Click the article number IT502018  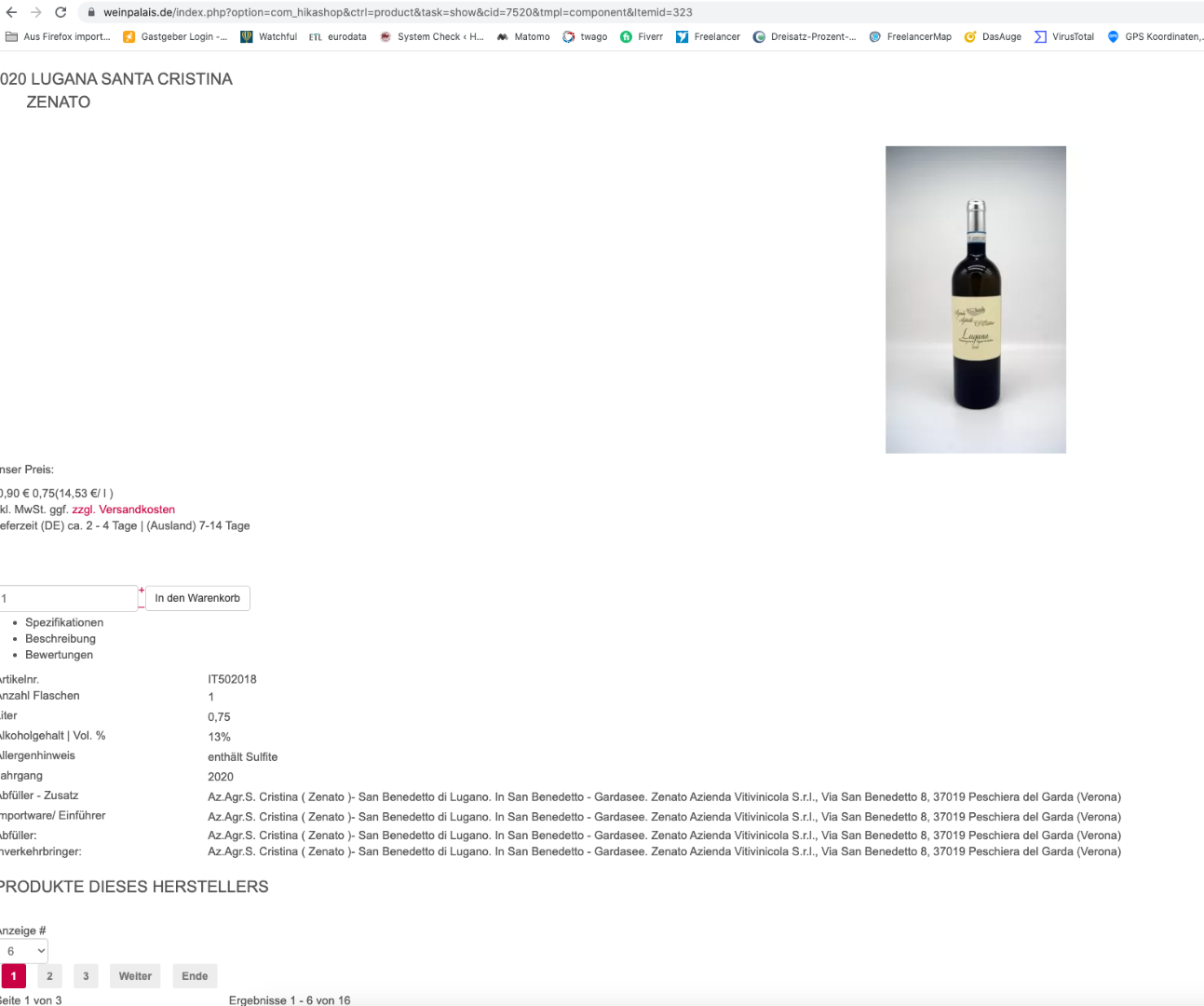pyautogui.click(x=232, y=680)
